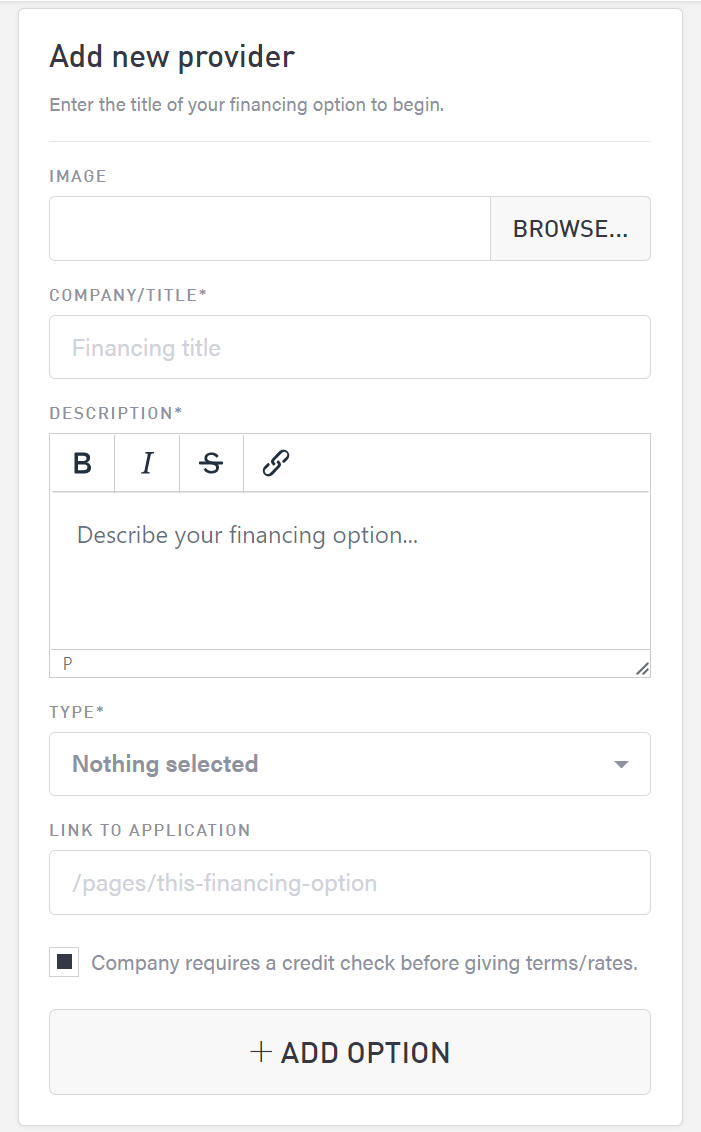The height and width of the screenshot is (1132, 701).
Task: Toggle bold formatting in the description editor
Action: 83,463
